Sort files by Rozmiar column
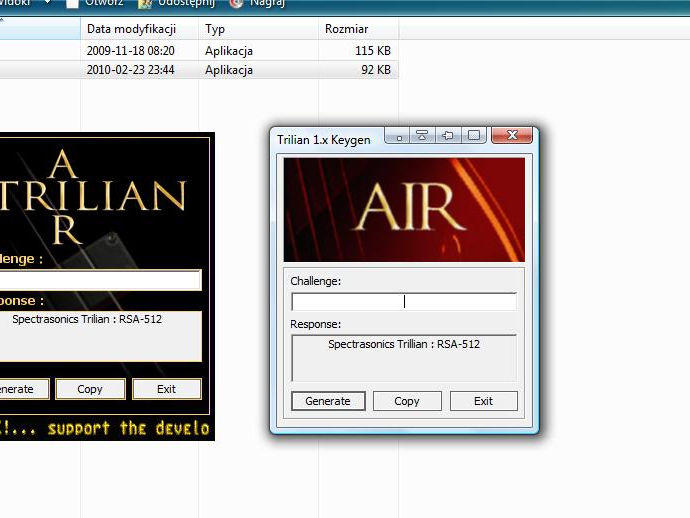The height and width of the screenshot is (518, 690). [359, 29]
